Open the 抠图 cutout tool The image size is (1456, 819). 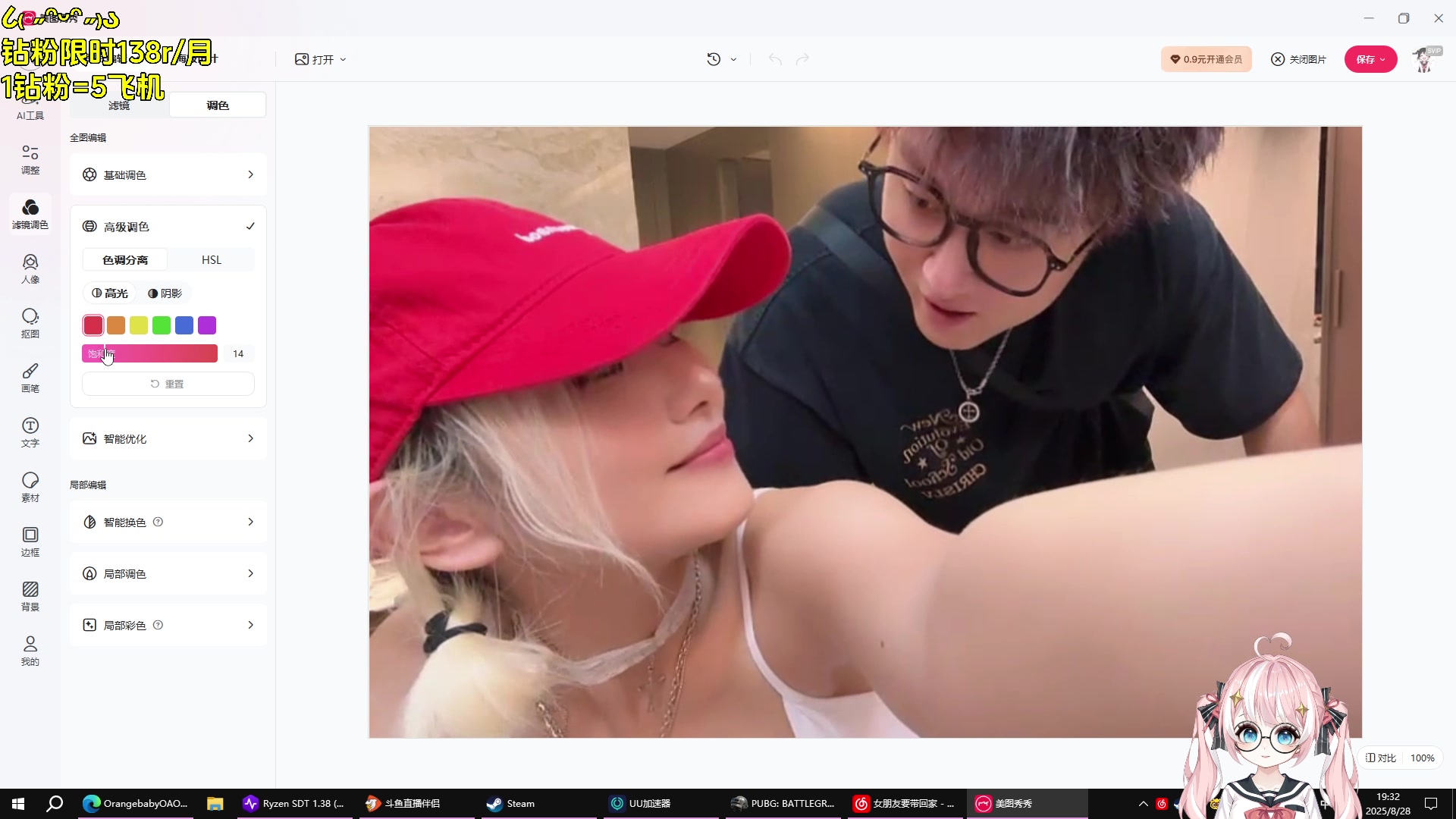30,323
